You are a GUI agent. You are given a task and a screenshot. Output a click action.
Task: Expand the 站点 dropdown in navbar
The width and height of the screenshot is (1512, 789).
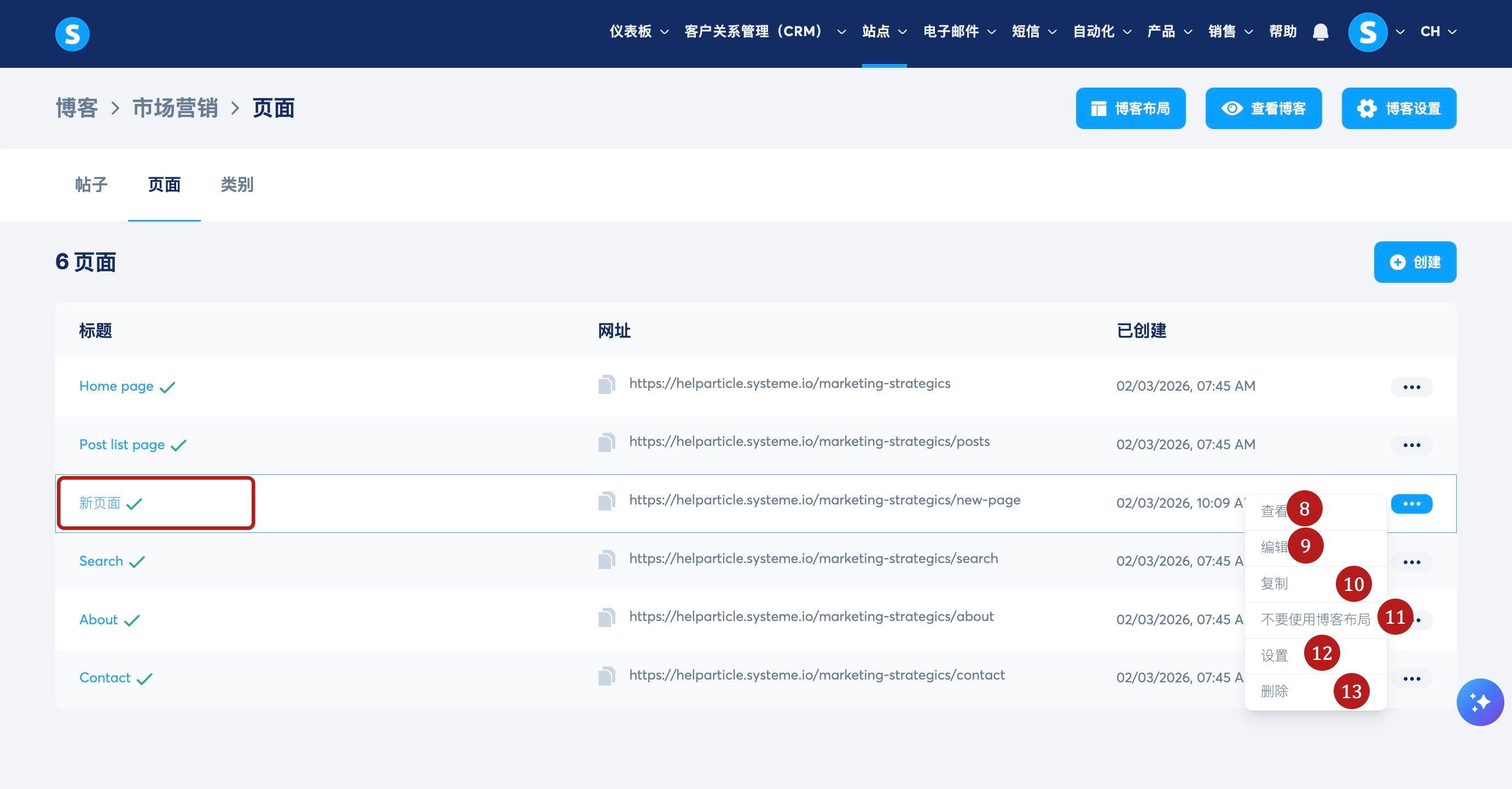[x=883, y=32]
